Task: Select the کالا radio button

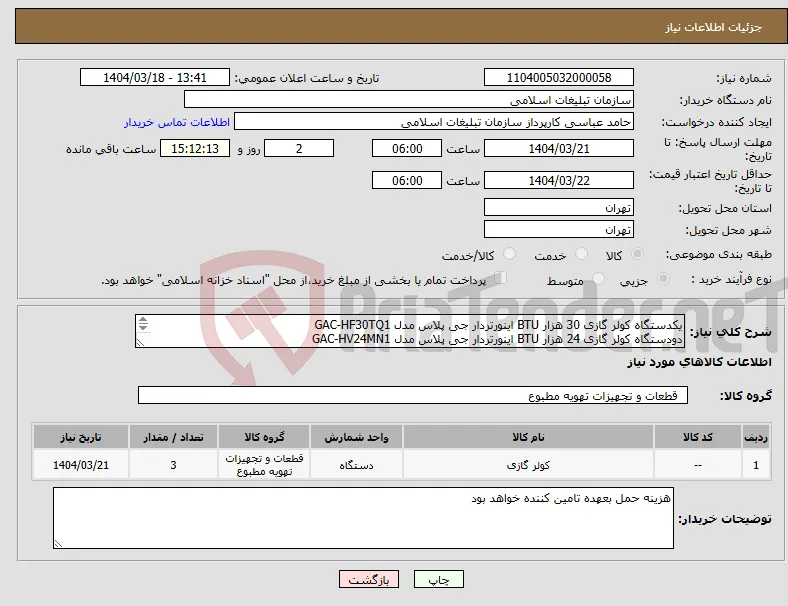Action: (637, 254)
